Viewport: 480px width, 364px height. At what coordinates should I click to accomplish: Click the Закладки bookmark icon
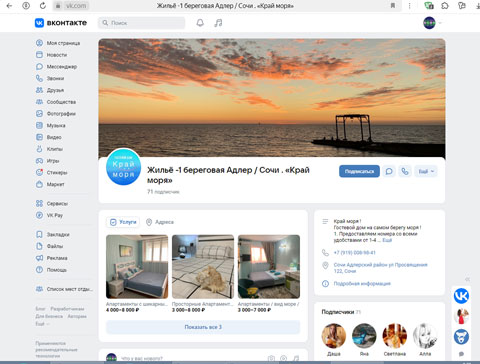[x=39, y=234]
